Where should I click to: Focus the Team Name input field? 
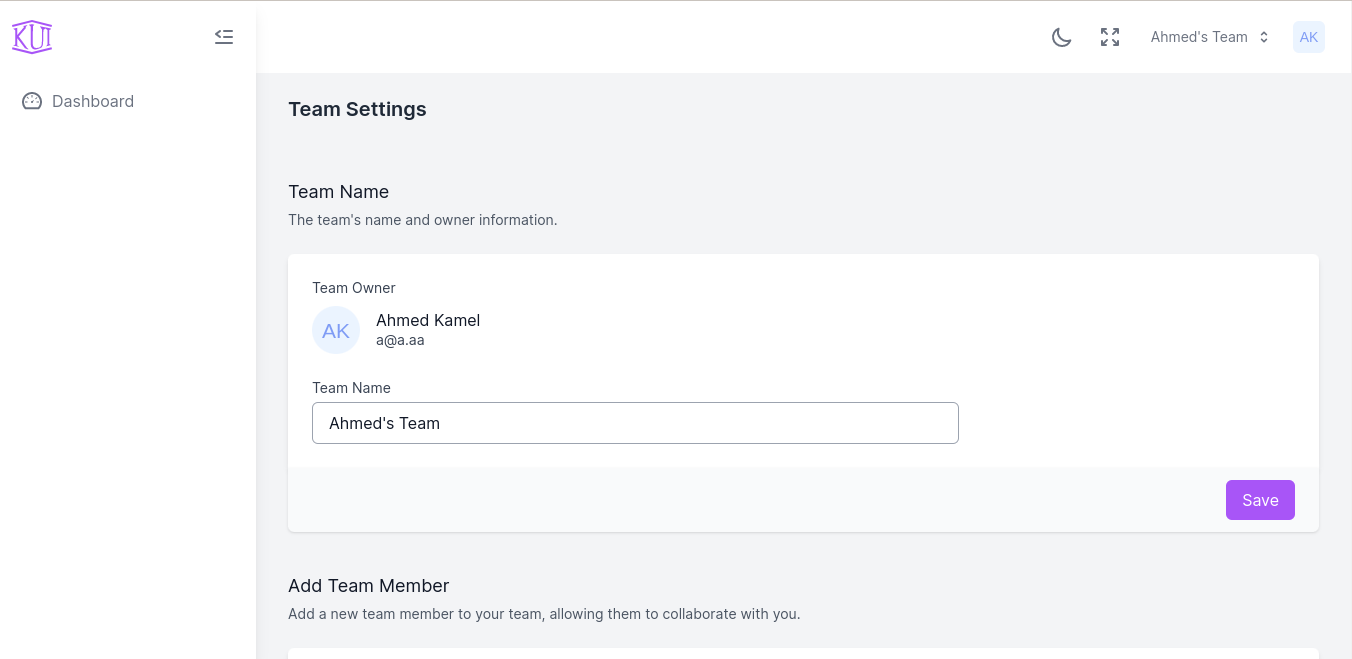click(635, 423)
